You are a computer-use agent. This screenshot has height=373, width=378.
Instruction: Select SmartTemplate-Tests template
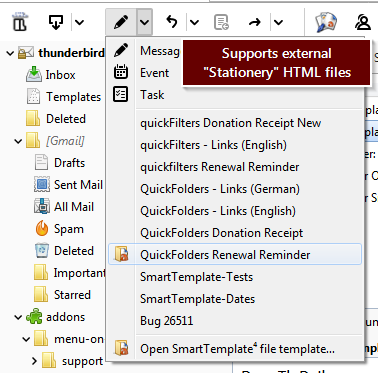[x=196, y=277]
